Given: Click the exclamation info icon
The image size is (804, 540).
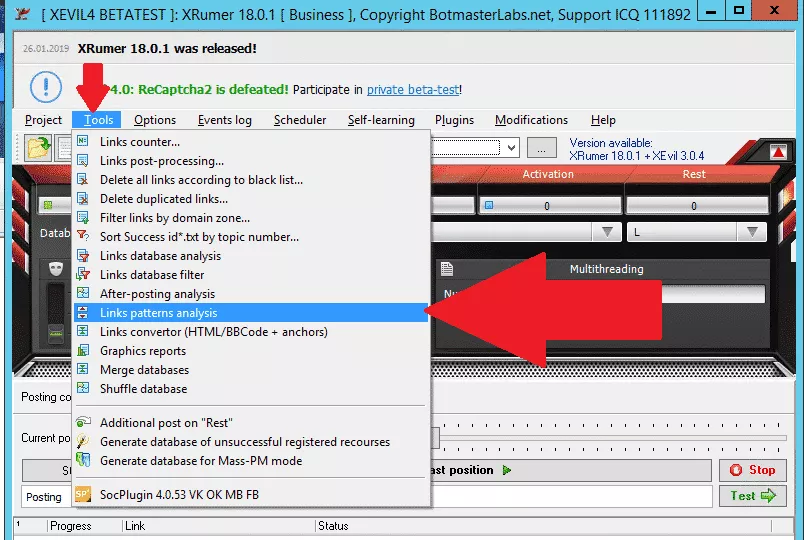Looking at the screenshot, I should 46,87.
